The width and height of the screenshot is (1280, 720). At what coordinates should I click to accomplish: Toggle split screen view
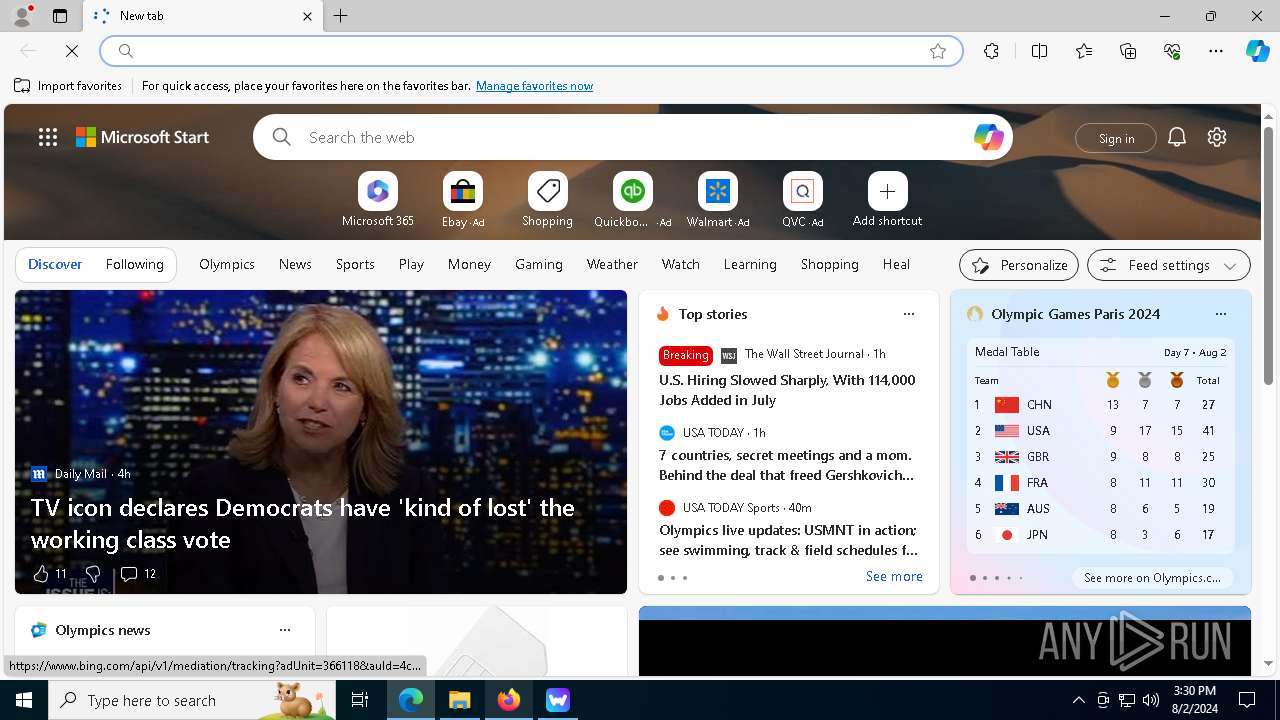[1039, 51]
